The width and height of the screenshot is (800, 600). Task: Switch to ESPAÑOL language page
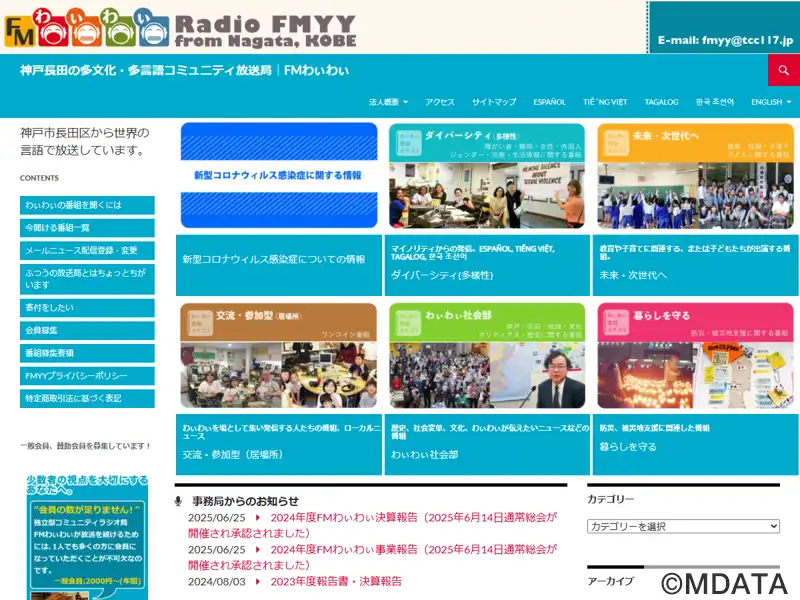pos(549,102)
